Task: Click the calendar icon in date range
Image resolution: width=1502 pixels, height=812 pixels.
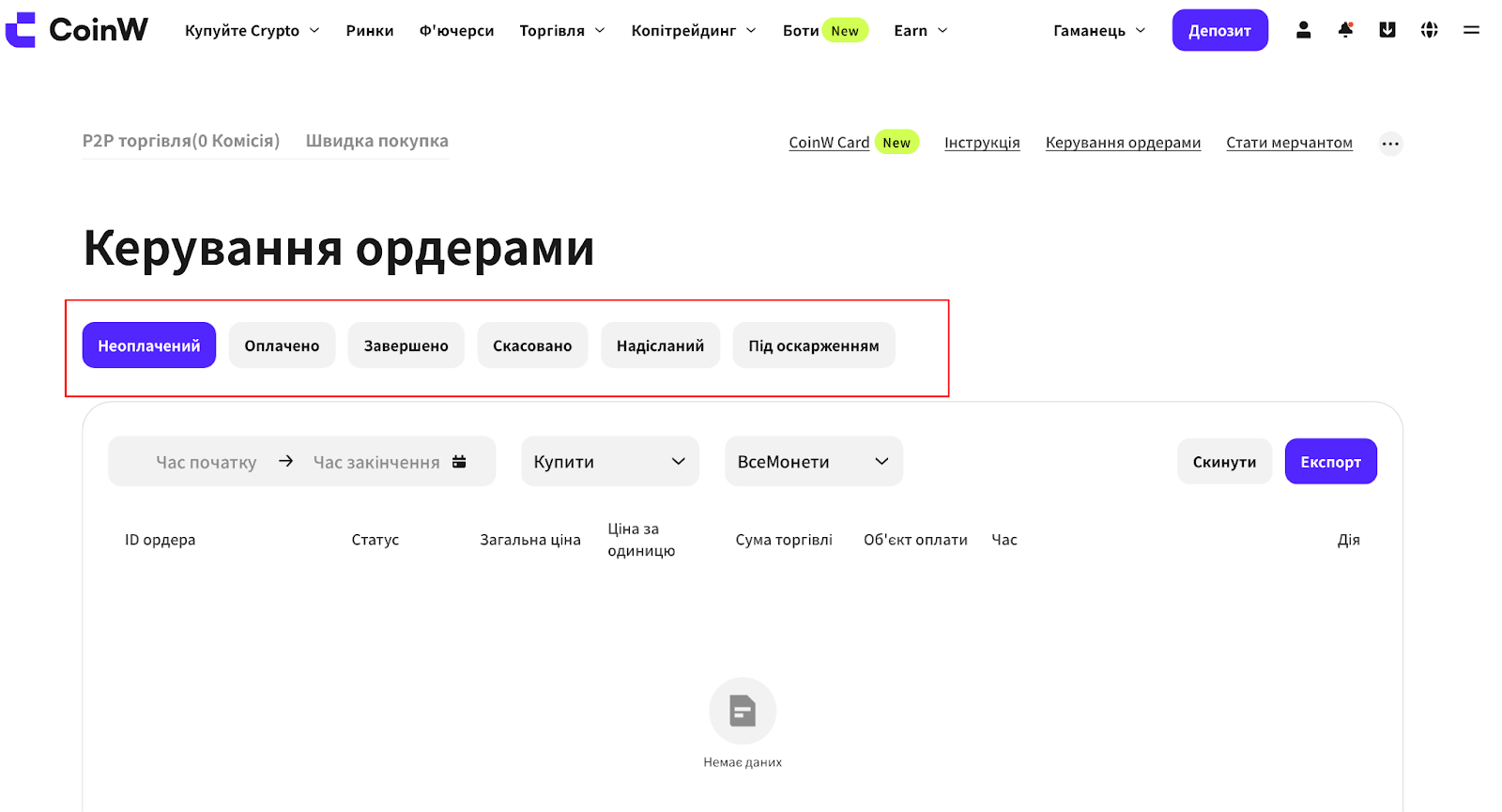Action: (459, 461)
